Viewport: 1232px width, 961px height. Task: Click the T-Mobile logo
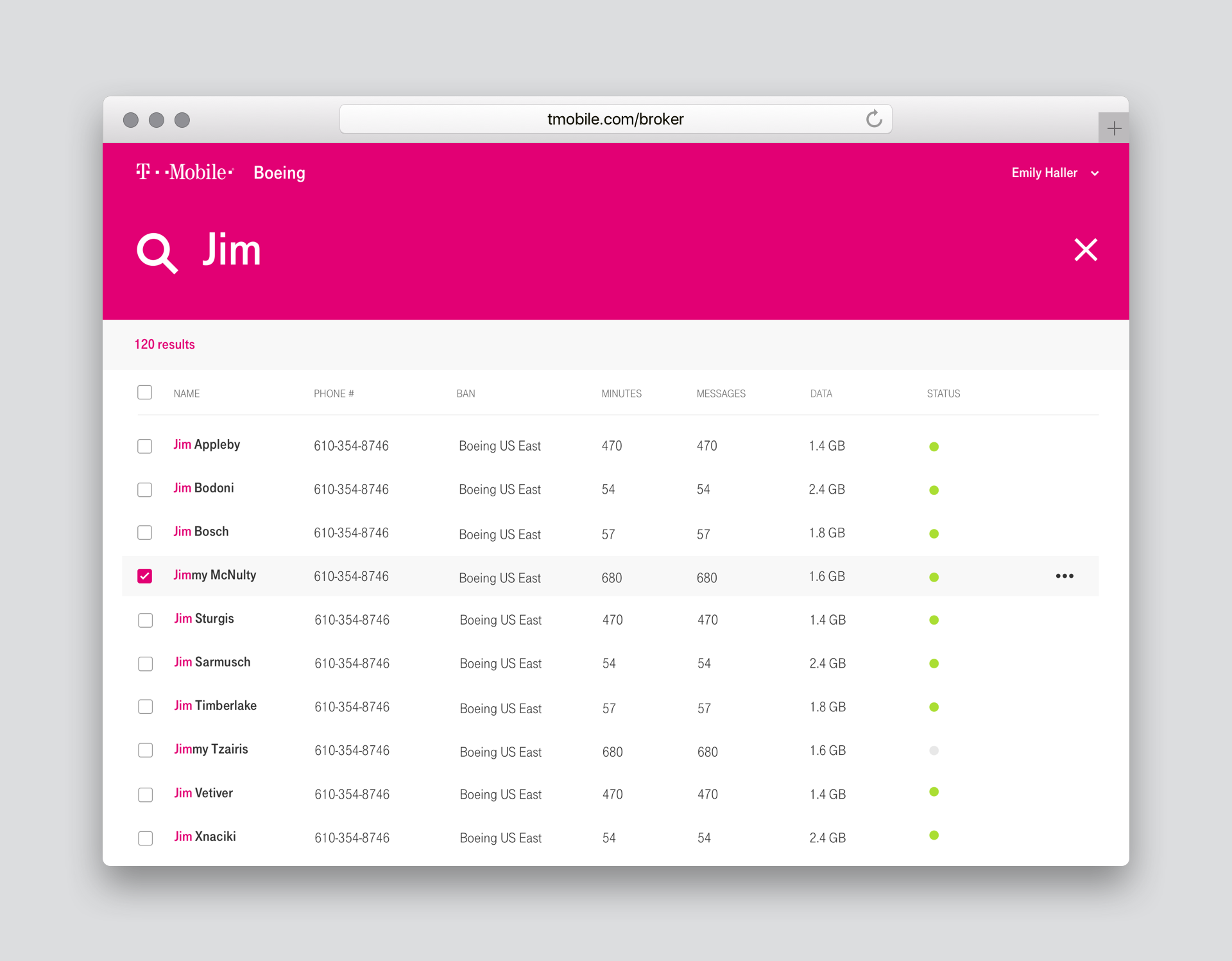185,172
